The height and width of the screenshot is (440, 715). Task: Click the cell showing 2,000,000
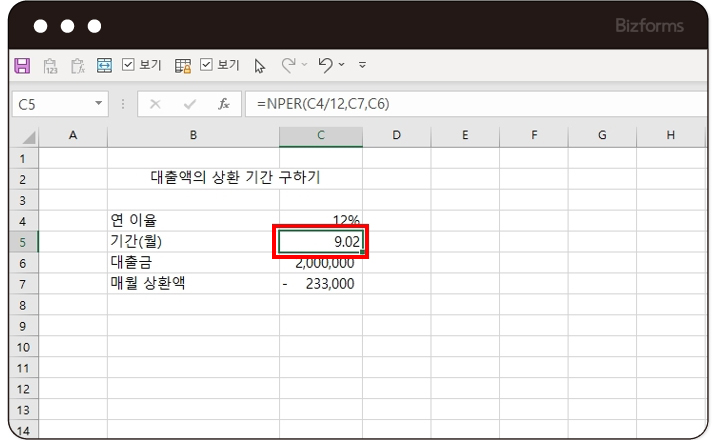[x=321, y=263]
